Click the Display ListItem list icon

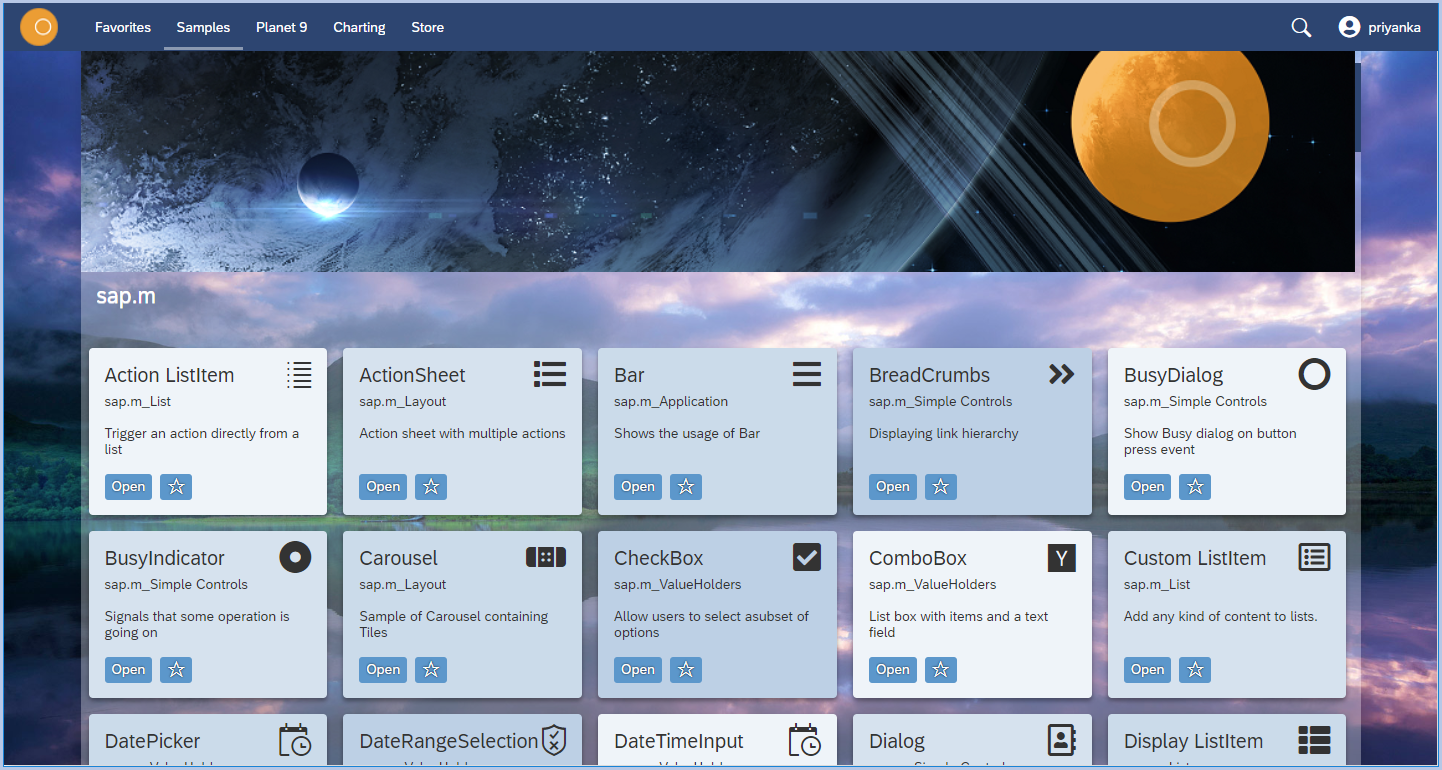click(1314, 740)
